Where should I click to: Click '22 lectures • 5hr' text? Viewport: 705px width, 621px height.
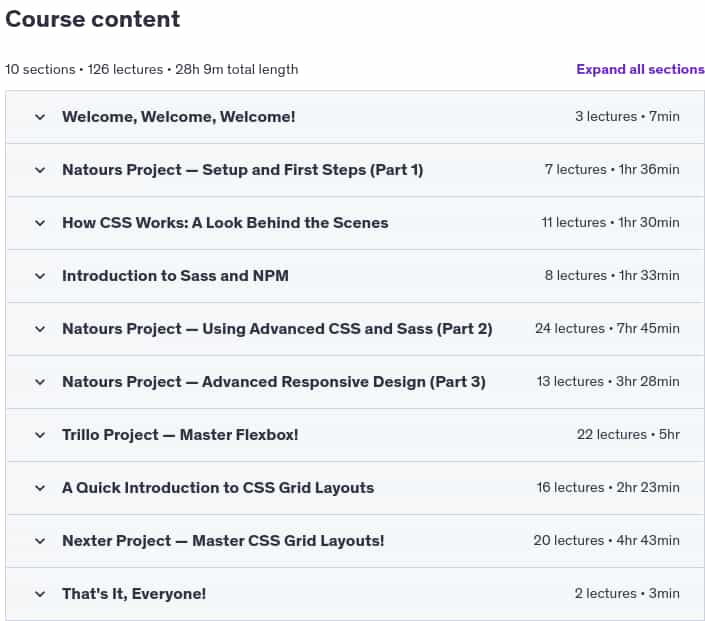(628, 434)
